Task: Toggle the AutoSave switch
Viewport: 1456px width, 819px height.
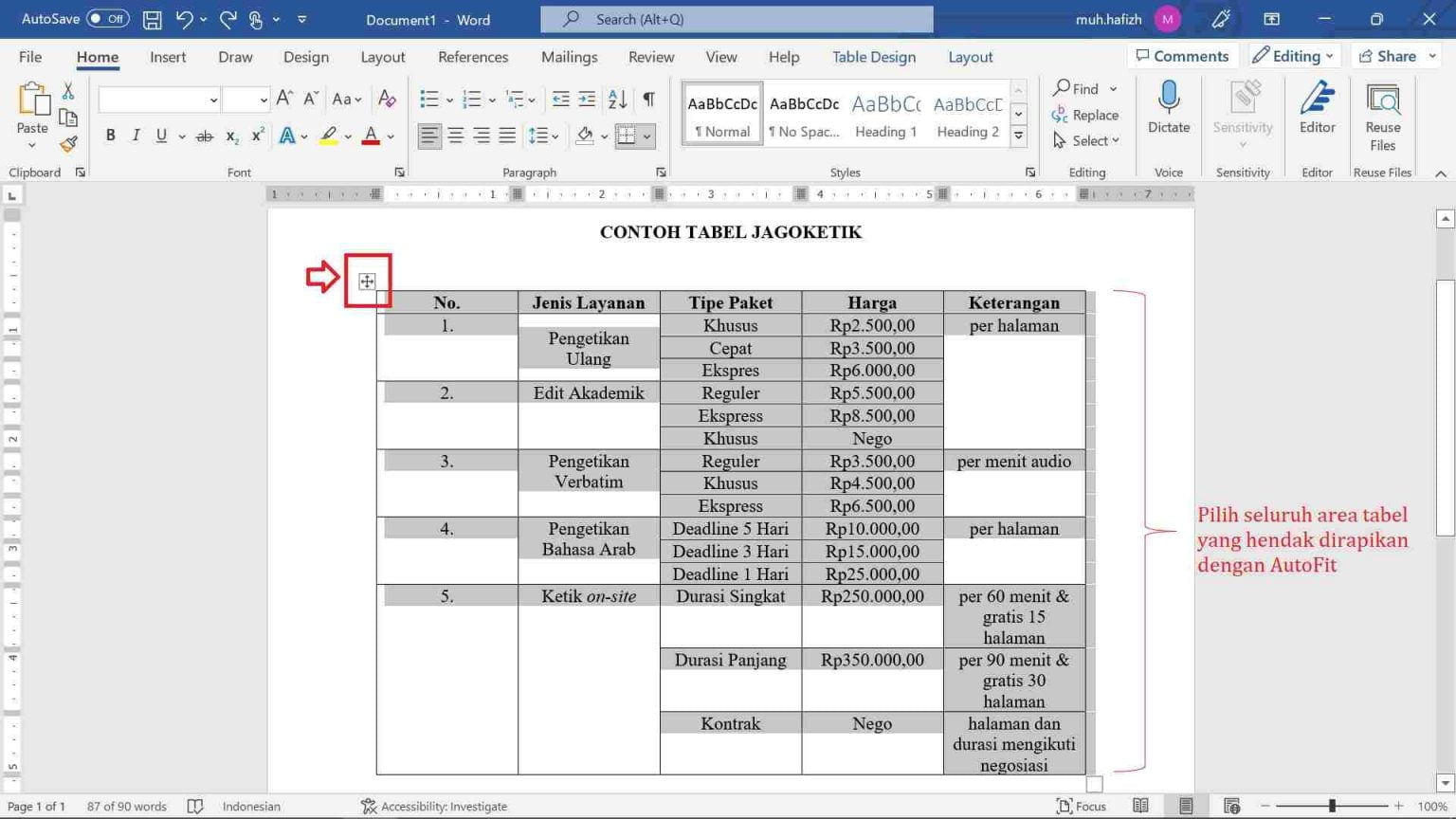Action: click(x=108, y=19)
